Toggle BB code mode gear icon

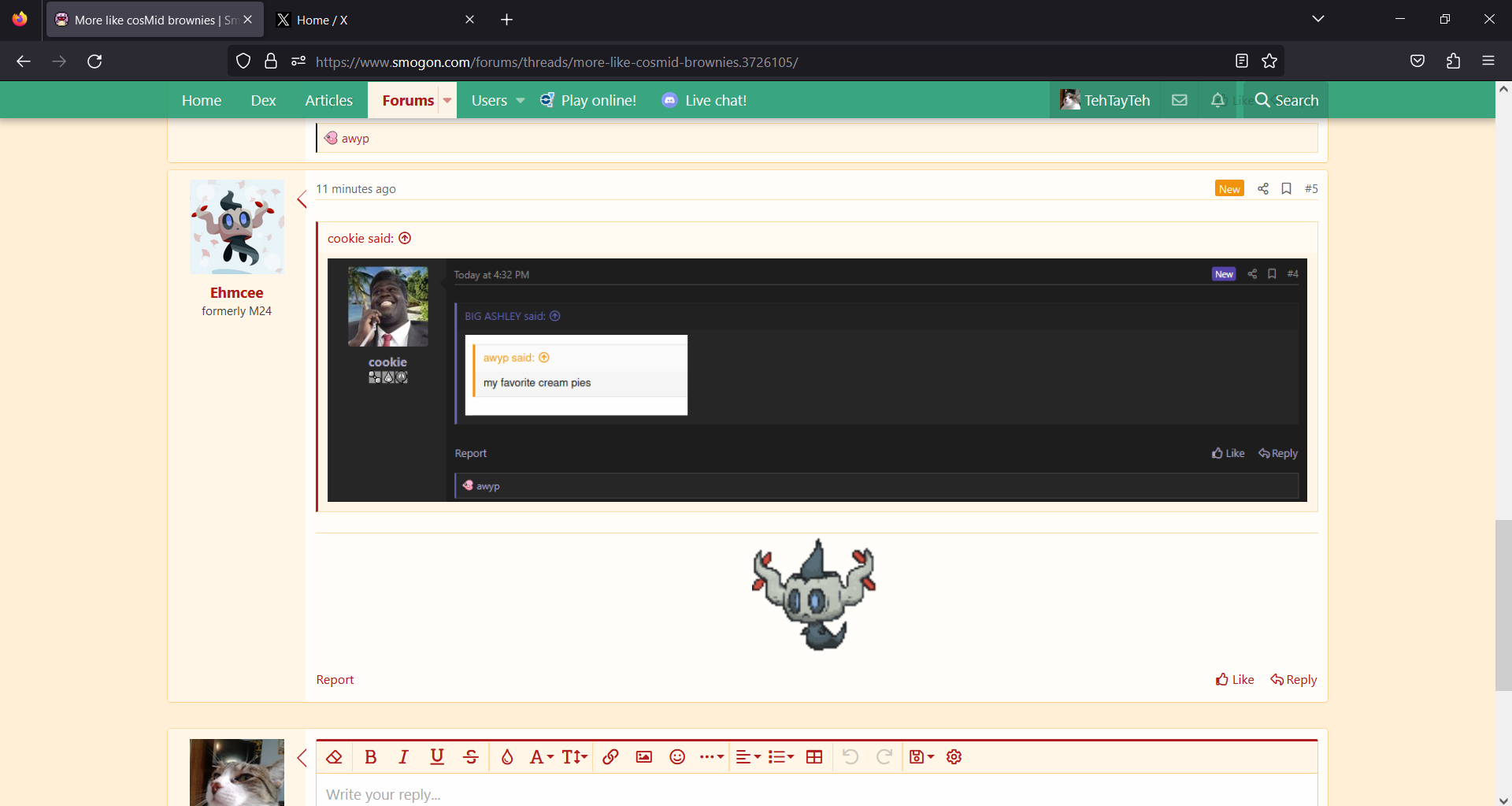tap(954, 757)
